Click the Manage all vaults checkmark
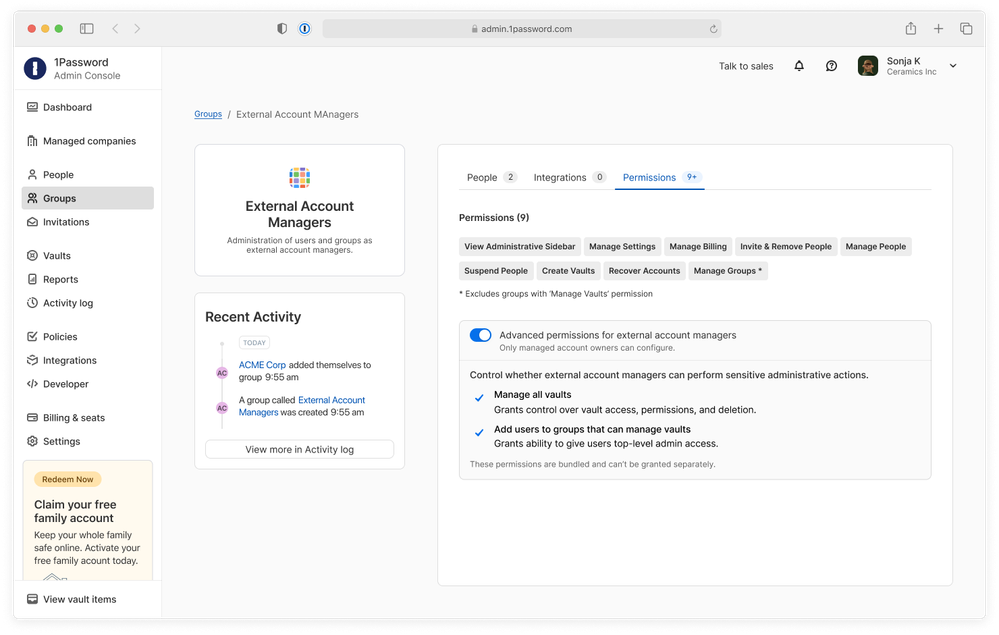999x635 pixels. (x=479, y=398)
